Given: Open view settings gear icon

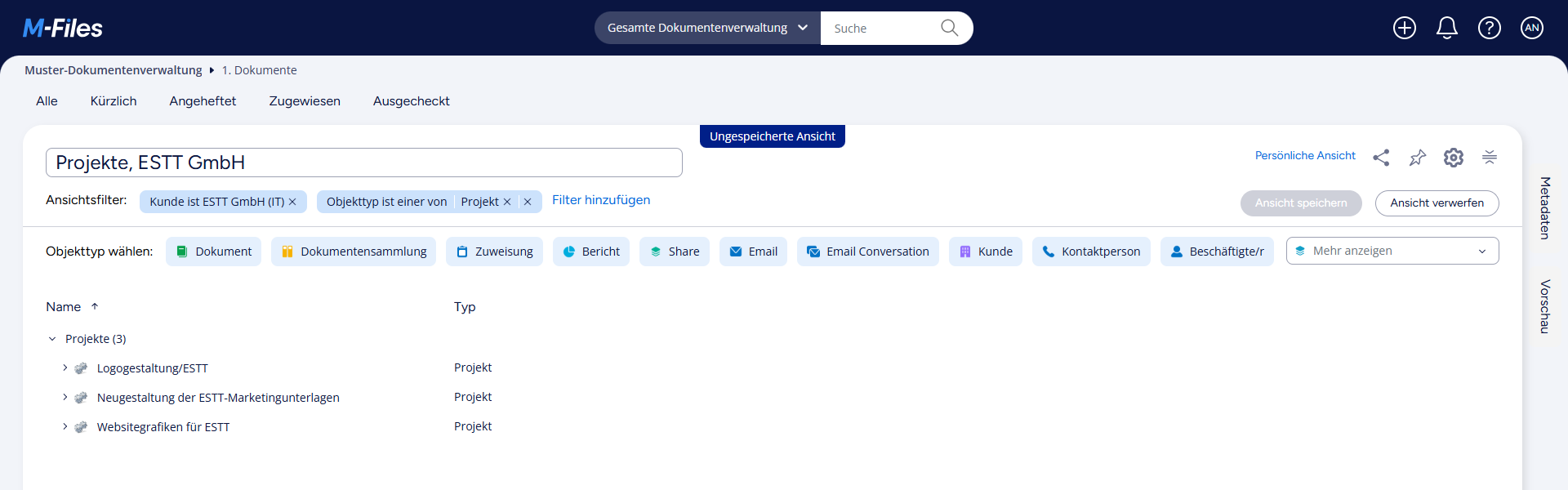Looking at the screenshot, I should (x=1453, y=158).
